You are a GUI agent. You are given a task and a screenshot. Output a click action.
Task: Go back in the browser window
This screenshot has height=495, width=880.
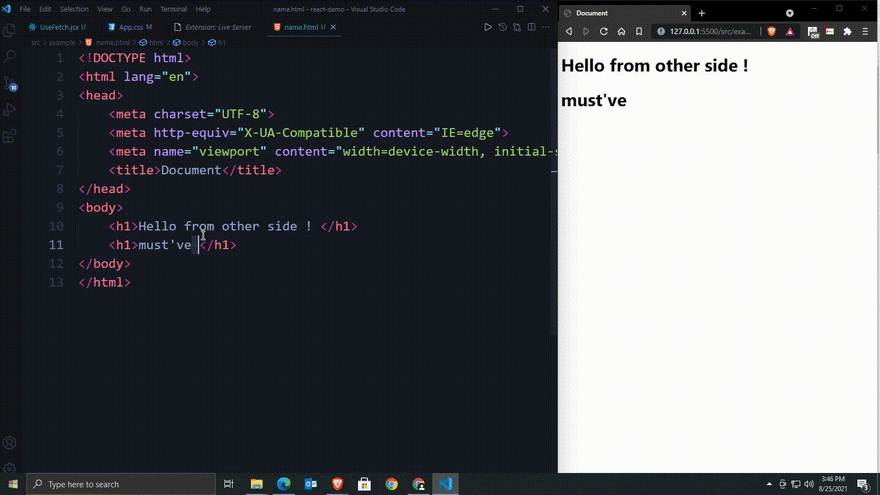click(569, 31)
